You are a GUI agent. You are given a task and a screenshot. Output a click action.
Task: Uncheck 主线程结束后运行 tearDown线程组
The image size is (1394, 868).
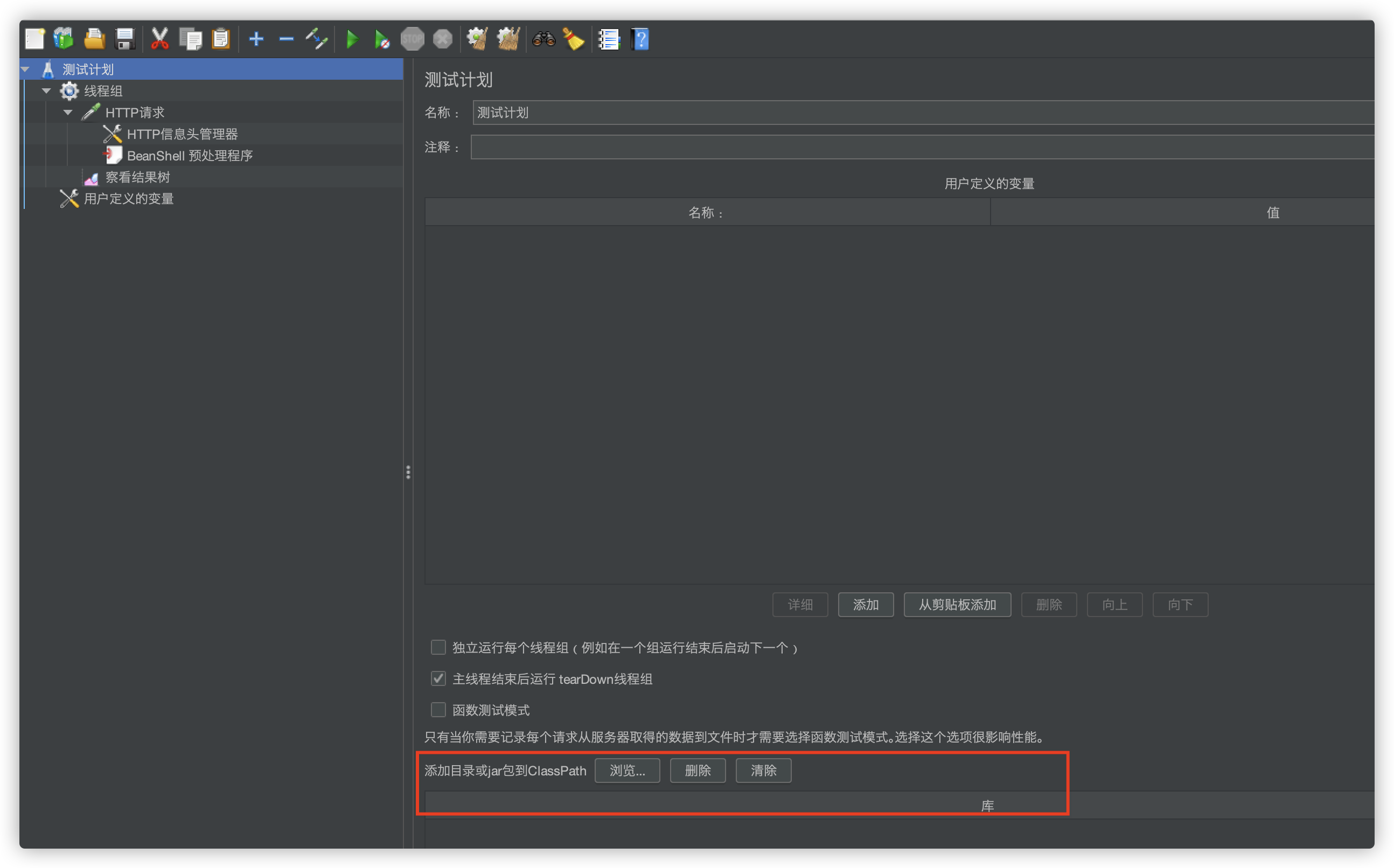(x=438, y=678)
